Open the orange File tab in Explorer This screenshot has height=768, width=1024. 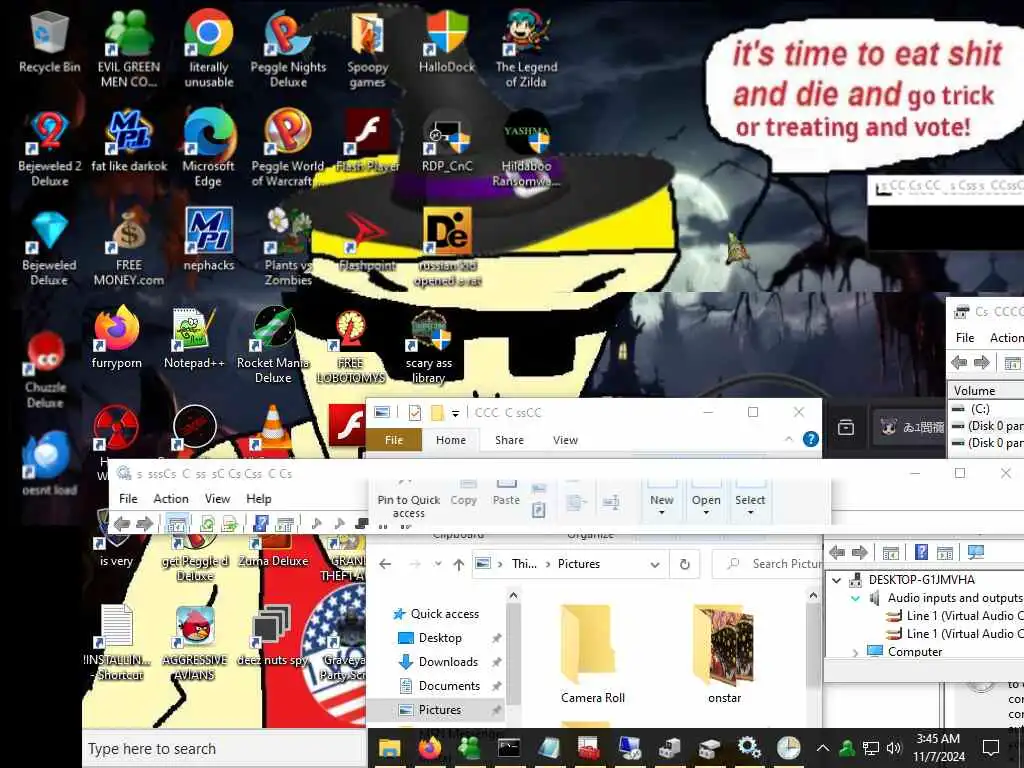[394, 440]
